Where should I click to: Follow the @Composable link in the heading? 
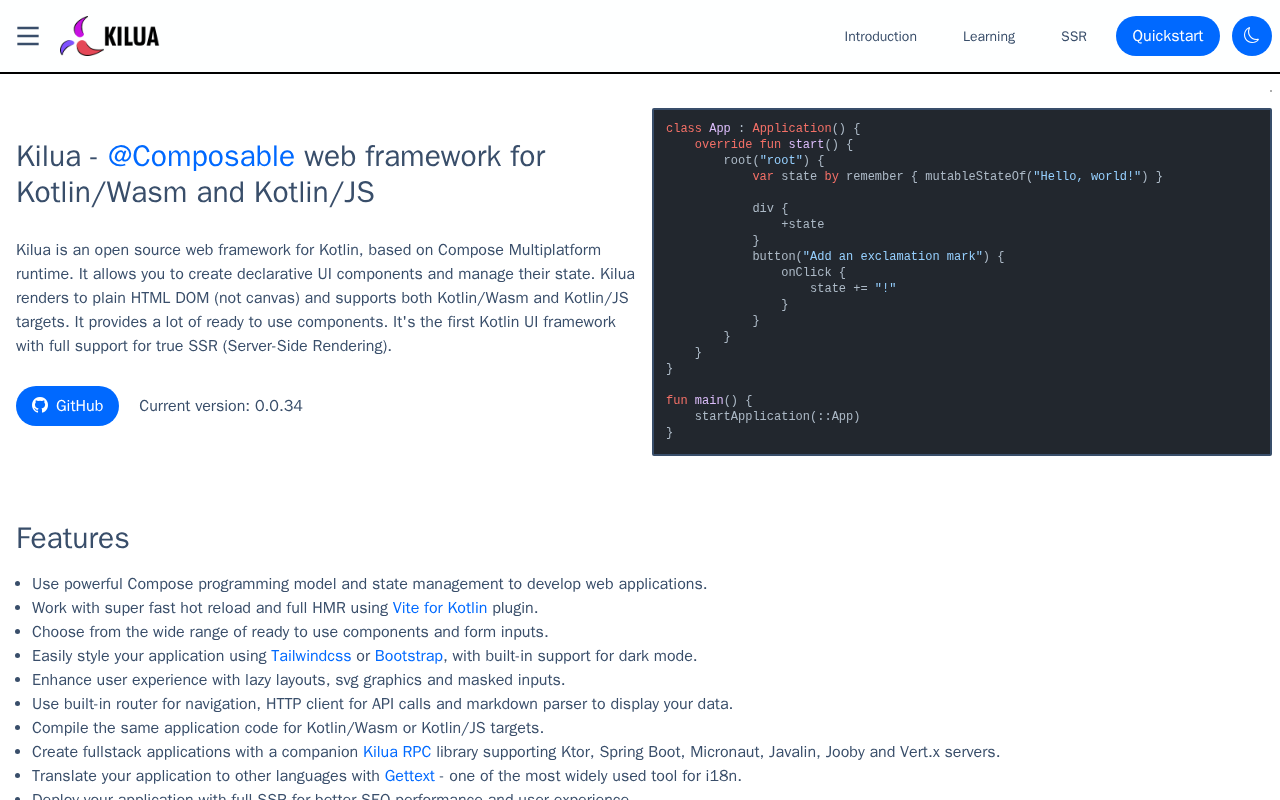click(x=201, y=156)
